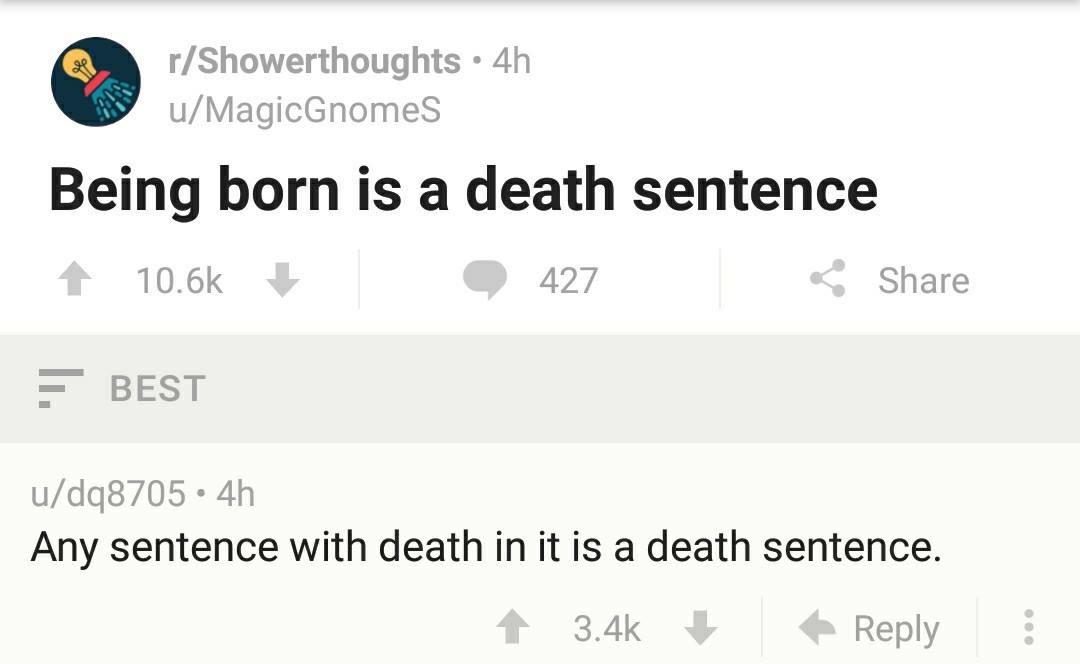The width and height of the screenshot is (1080, 664).
Task: Downvote the comment by dq8705
Action: 701,627
